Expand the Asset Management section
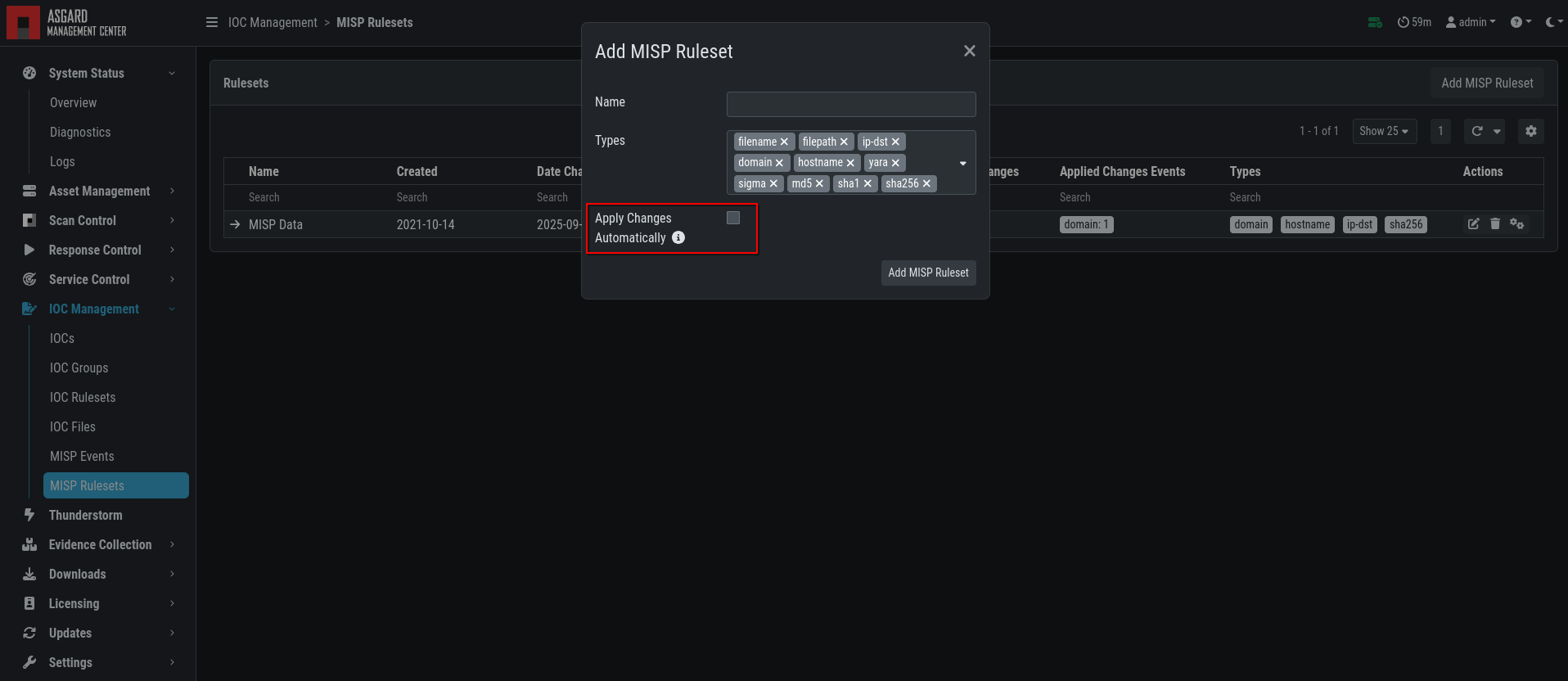This screenshot has width=1568, height=681. (98, 191)
